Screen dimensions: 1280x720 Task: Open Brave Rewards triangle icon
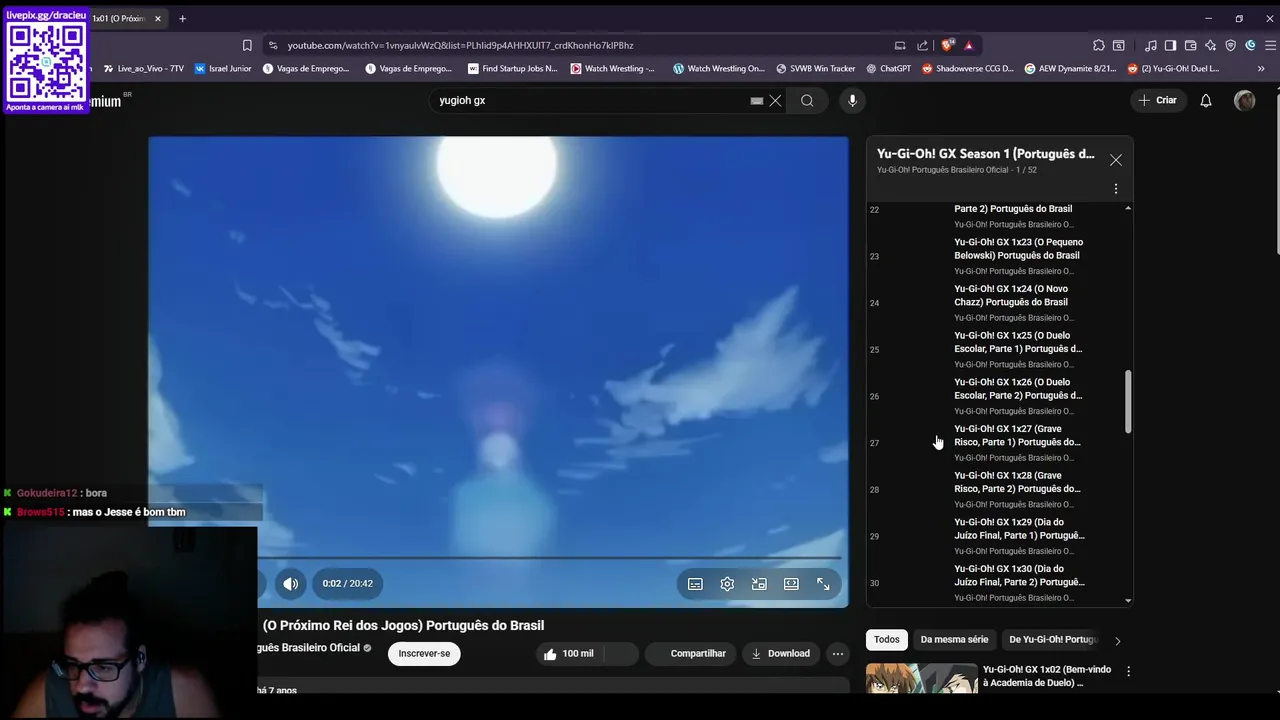pos(968,45)
